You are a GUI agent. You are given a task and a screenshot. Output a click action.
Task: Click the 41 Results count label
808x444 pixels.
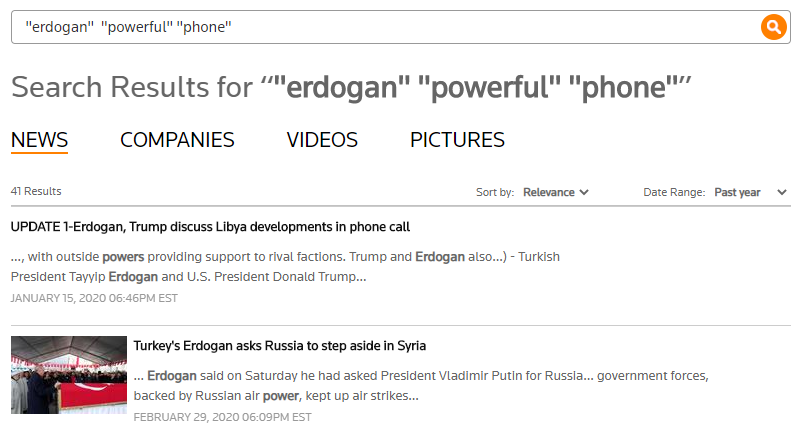(x=36, y=191)
